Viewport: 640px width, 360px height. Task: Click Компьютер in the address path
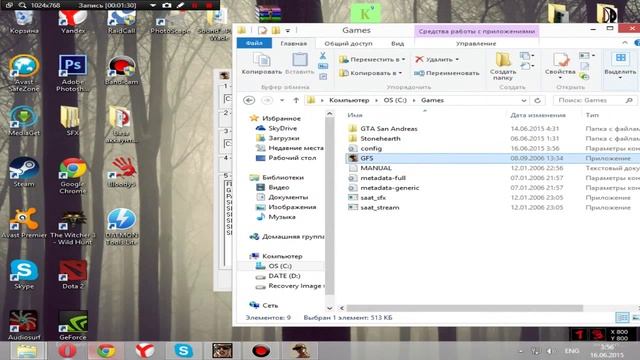pyautogui.click(x=349, y=100)
